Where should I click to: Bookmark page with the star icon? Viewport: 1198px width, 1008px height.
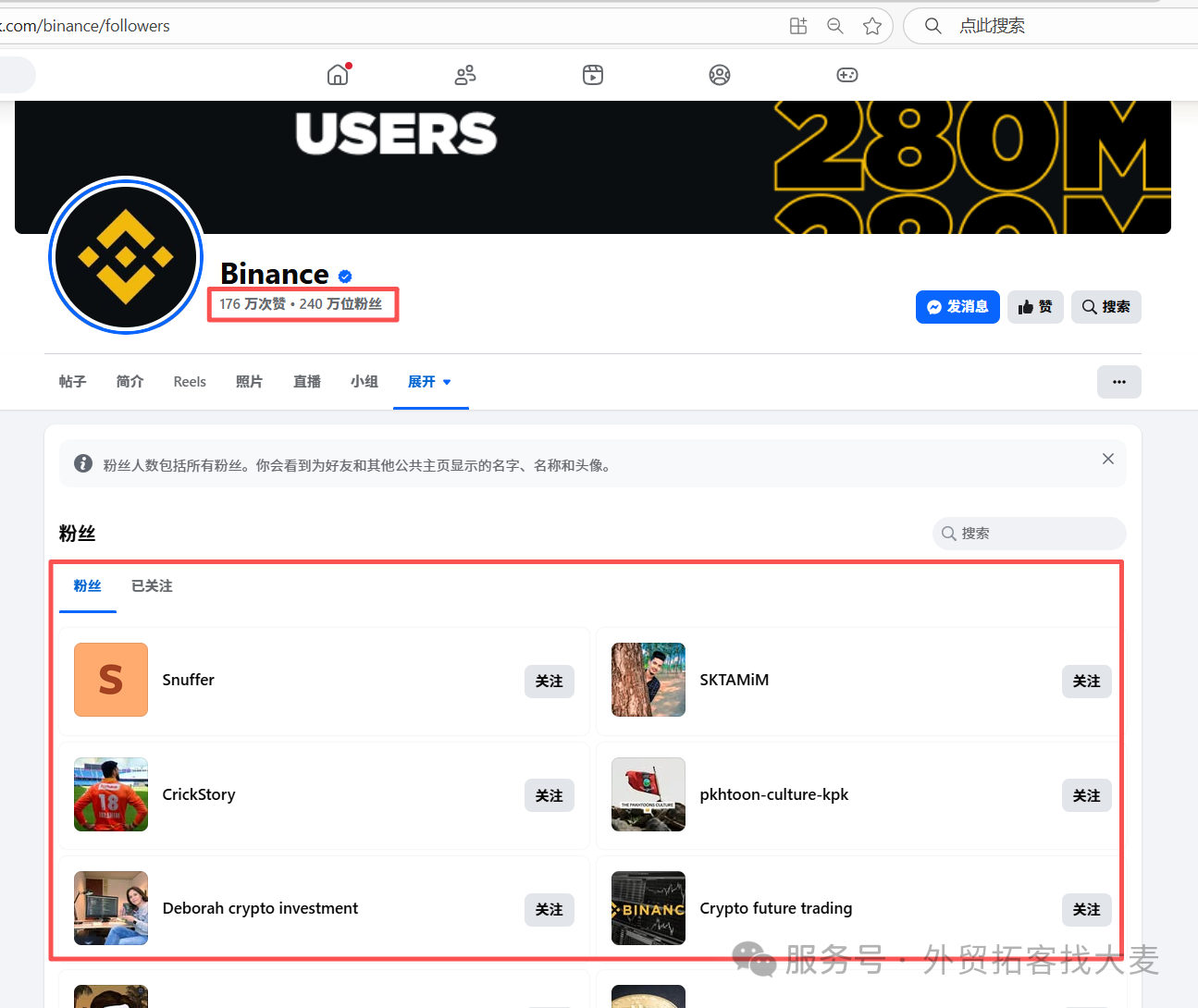point(871,26)
